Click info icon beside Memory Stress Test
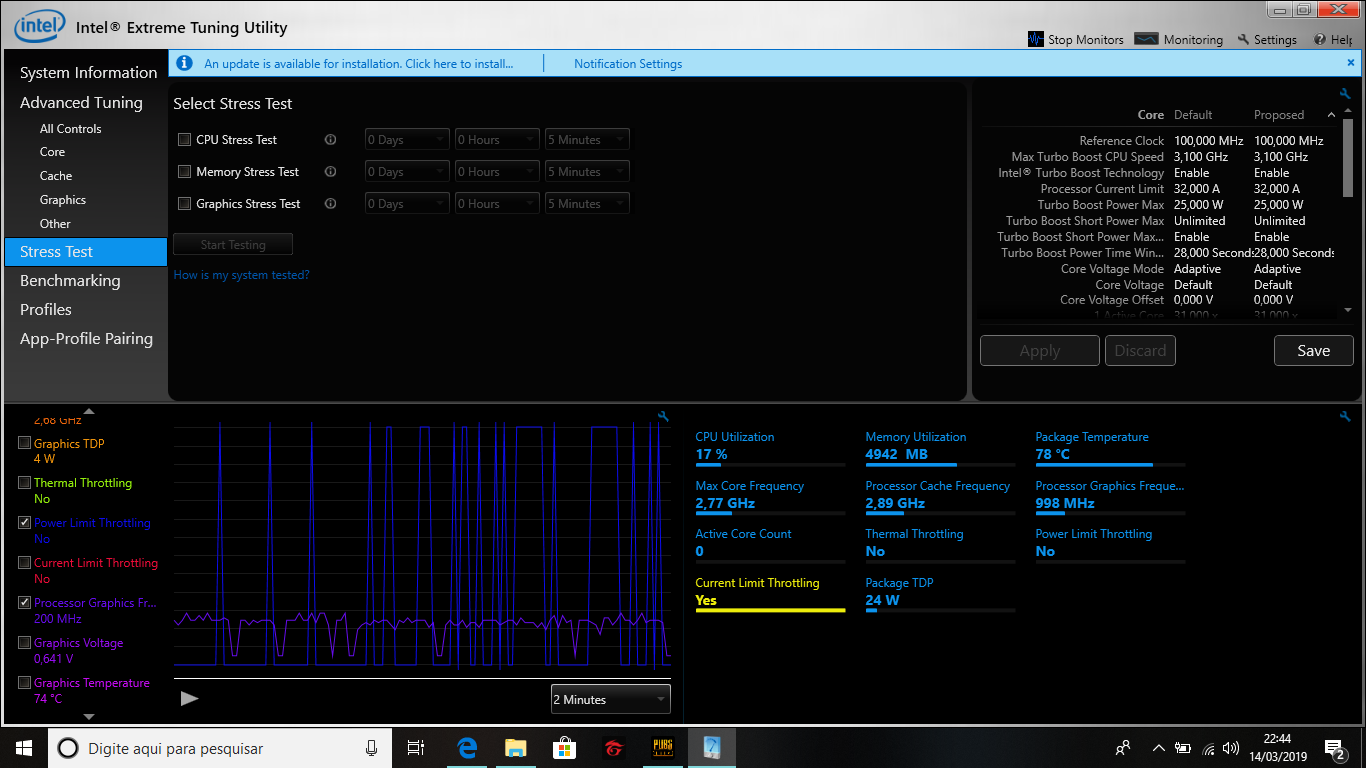The image size is (1366, 768). [330, 172]
